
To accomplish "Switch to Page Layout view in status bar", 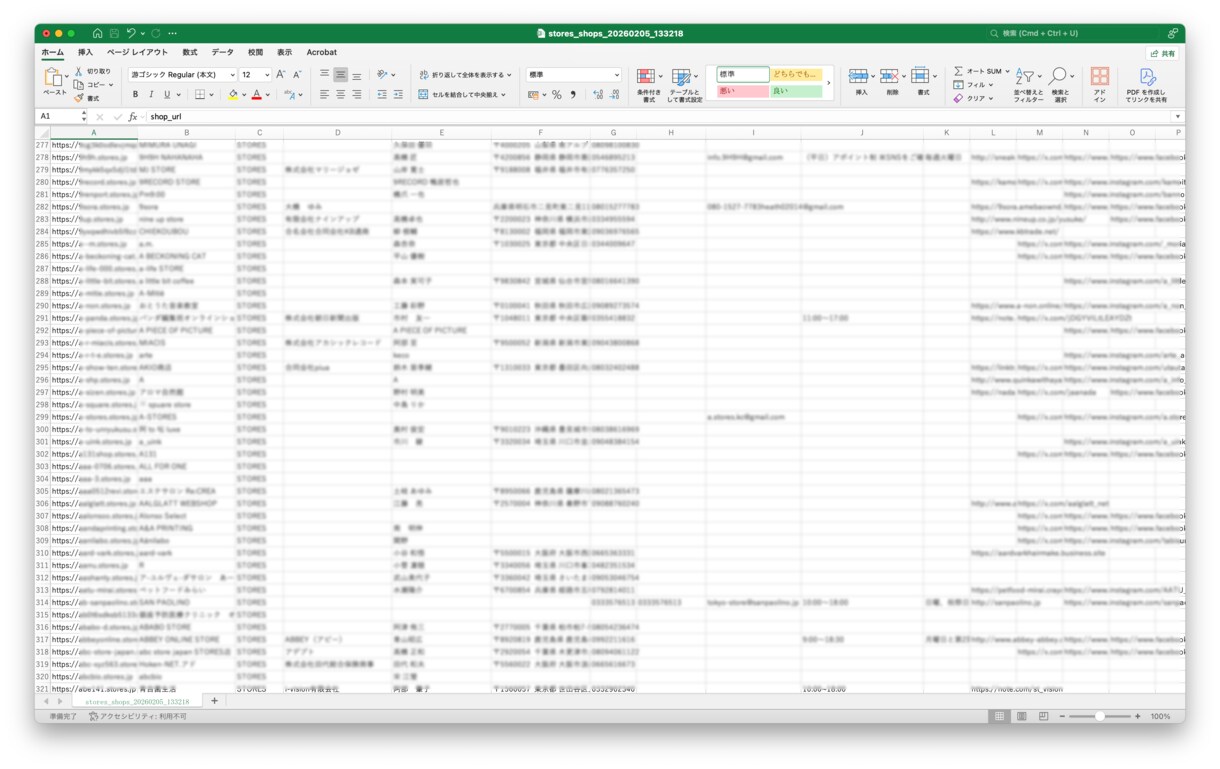I will [x=1021, y=716].
